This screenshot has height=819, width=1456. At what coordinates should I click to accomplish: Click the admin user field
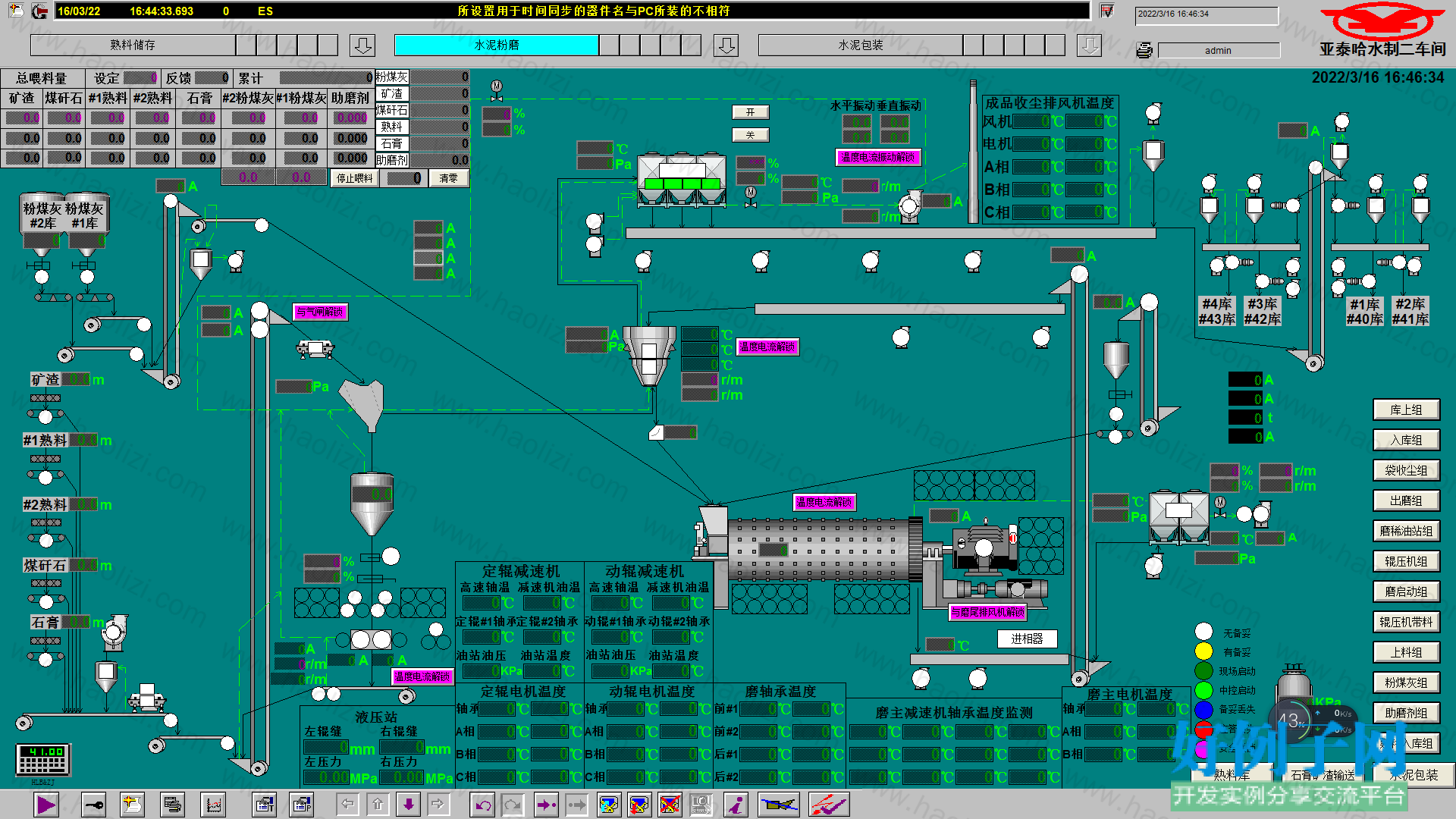click(x=1219, y=51)
